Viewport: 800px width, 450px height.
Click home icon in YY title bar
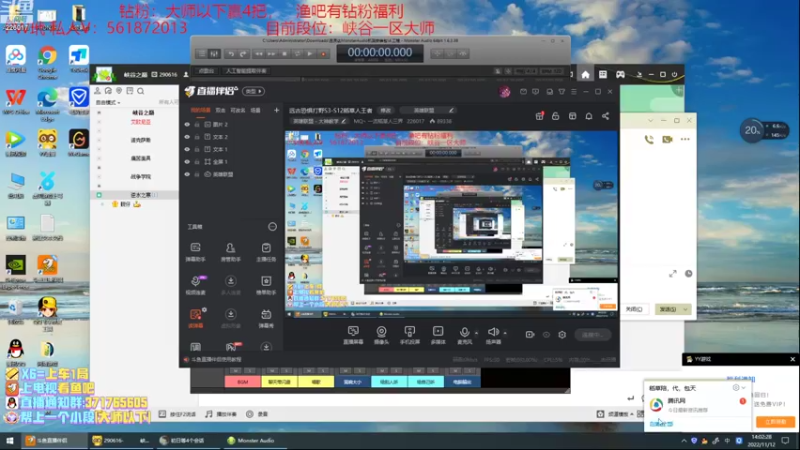(x=585, y=74)
